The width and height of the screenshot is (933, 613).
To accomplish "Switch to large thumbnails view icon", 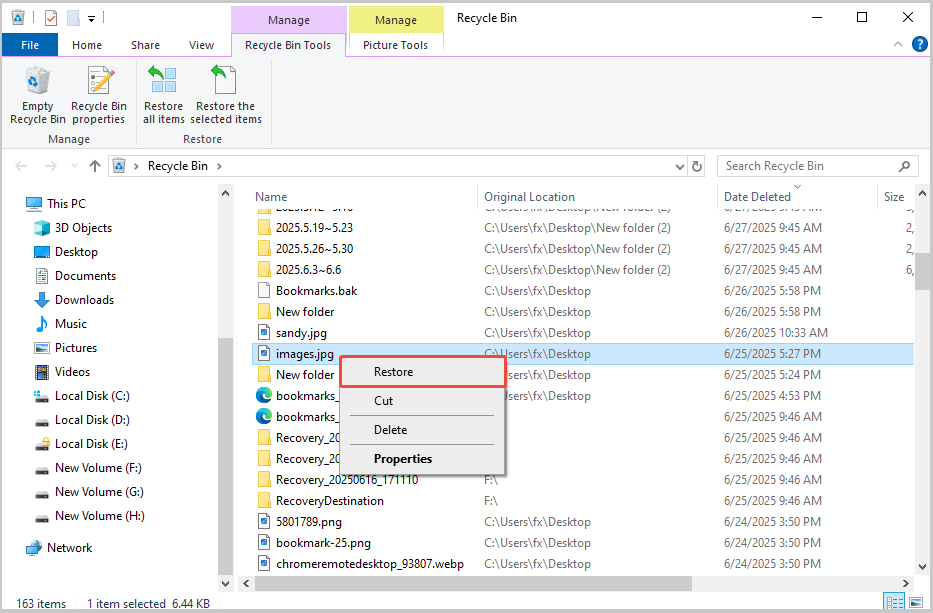I will tap(914, 602).
